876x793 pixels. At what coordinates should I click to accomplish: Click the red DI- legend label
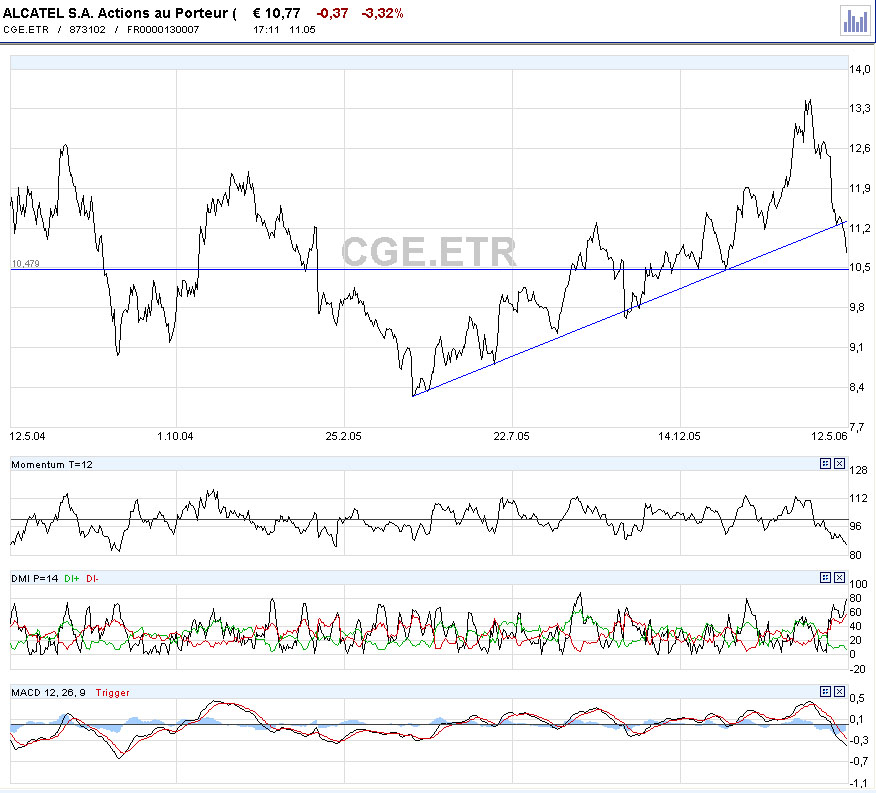(92, 578)
